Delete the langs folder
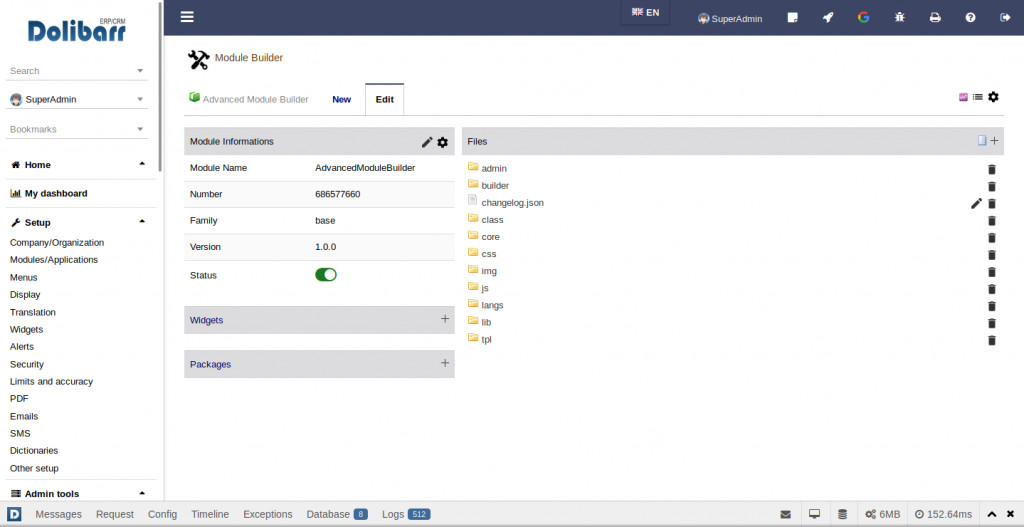This screenshot has width=1024, height=527. (992, 306)
